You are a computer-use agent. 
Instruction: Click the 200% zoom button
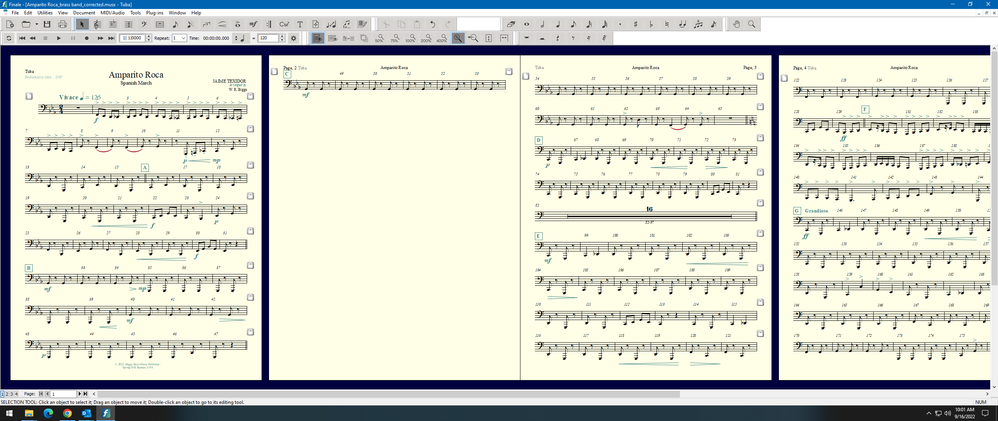426,38
